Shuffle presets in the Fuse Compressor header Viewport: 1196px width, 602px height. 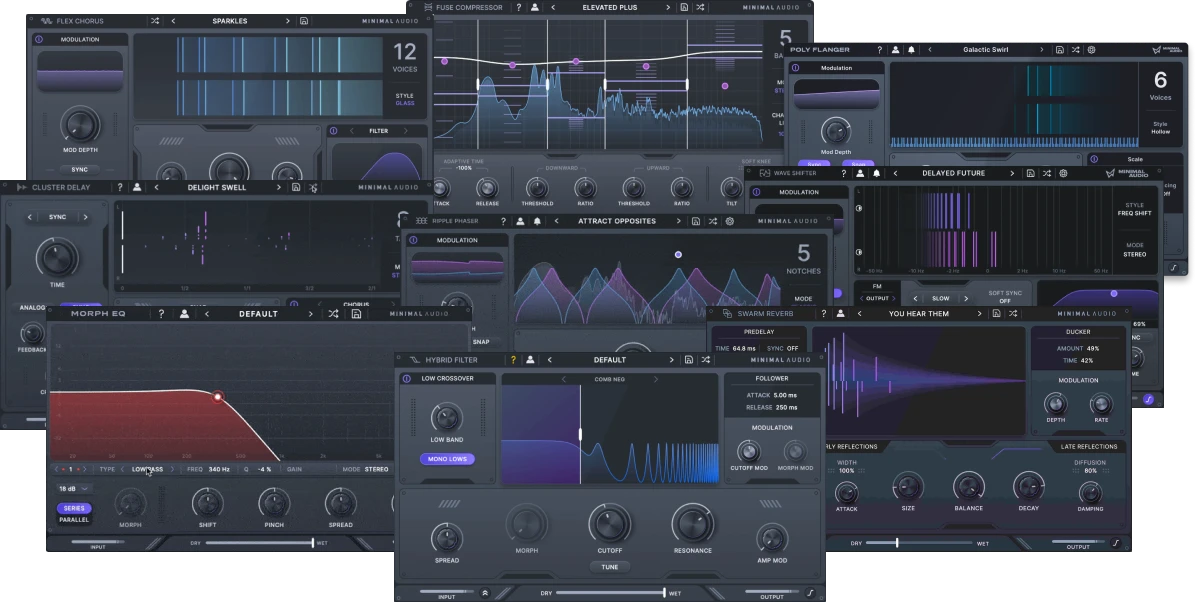click(x=700, y=7)
